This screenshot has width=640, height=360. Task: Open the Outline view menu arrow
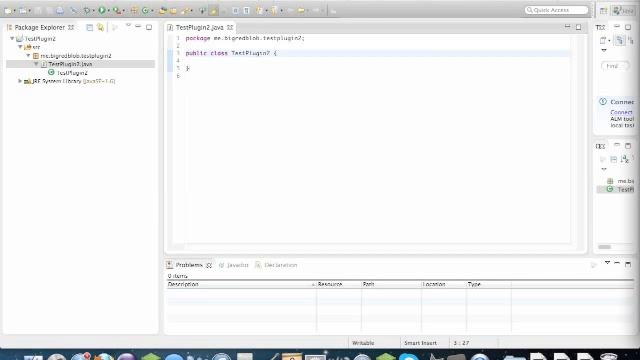pos(604,169)
